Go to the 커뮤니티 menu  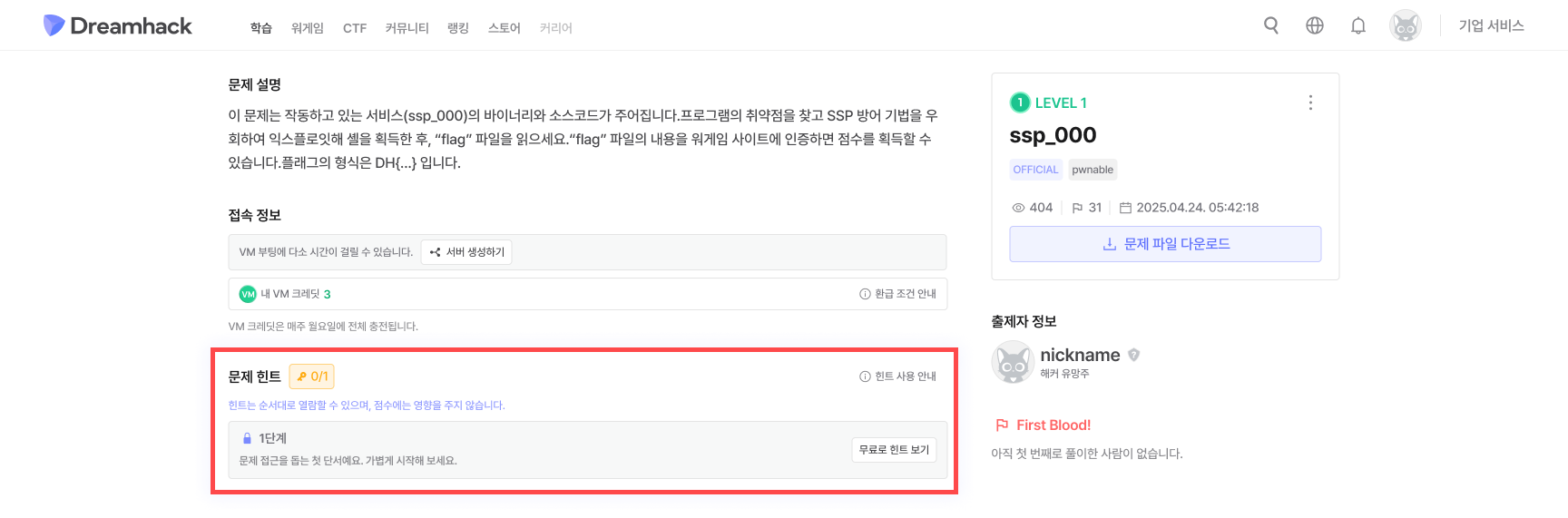coord(407,28)
